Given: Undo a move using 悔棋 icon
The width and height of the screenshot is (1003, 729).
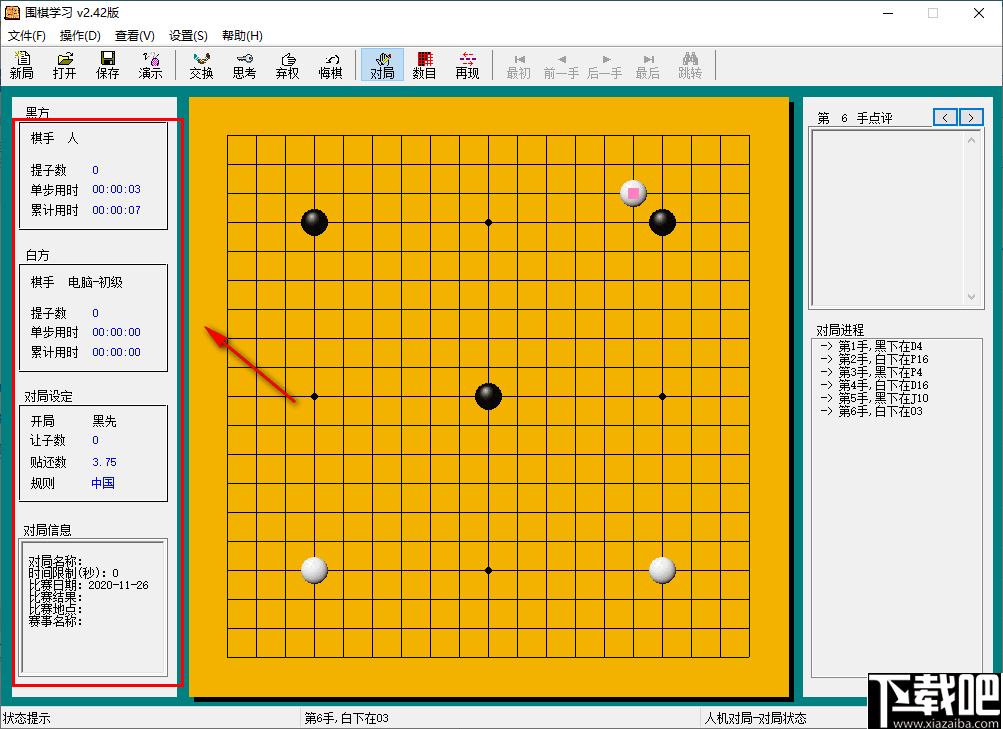Looking at the screenshot, I should 330,66.
